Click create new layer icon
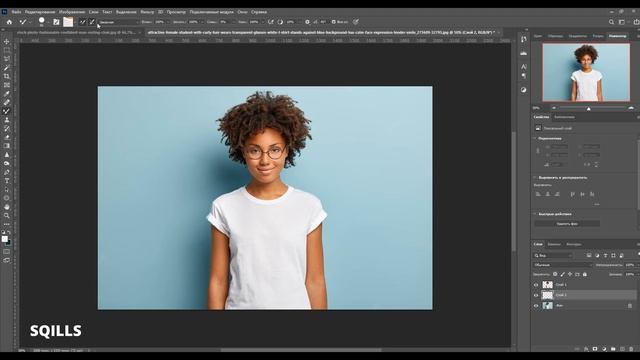 coord(622,349)
